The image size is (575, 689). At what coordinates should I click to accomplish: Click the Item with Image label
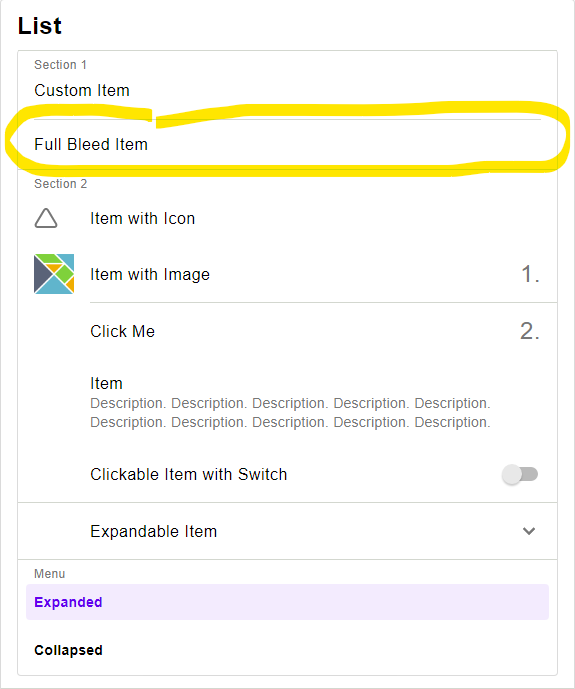[x=150, y=274]
